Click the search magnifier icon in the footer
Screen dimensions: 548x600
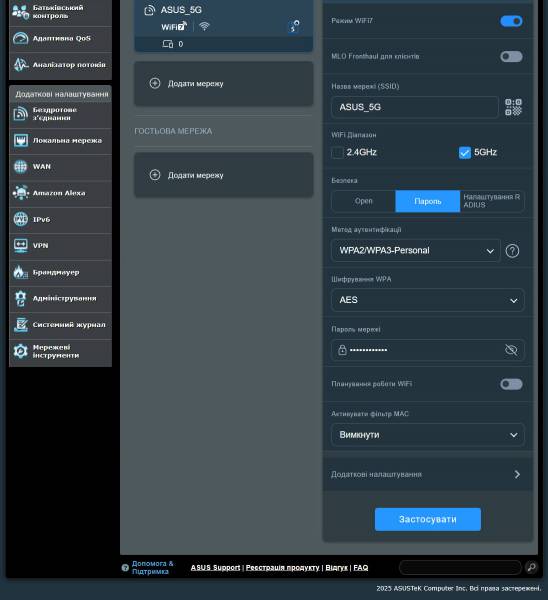click(x=532, y=567)
